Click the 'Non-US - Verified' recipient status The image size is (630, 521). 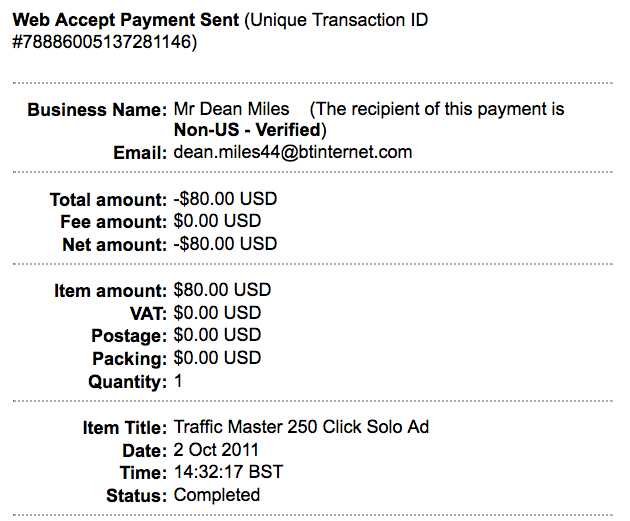247,130
